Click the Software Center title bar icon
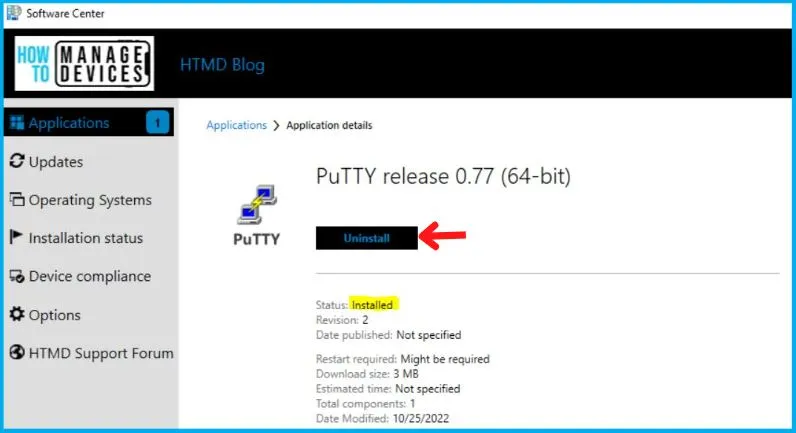Viewport: 796px width, 433px height. 14,13
